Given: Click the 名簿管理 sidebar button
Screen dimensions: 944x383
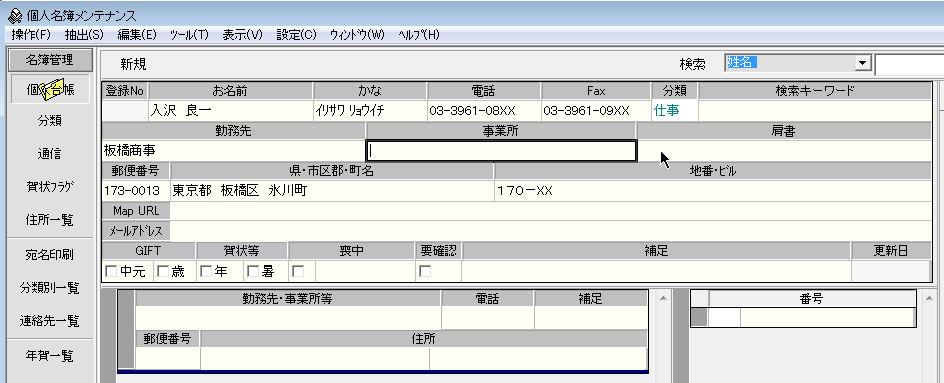Looking at the screenshot, I should tap(50, 60).
